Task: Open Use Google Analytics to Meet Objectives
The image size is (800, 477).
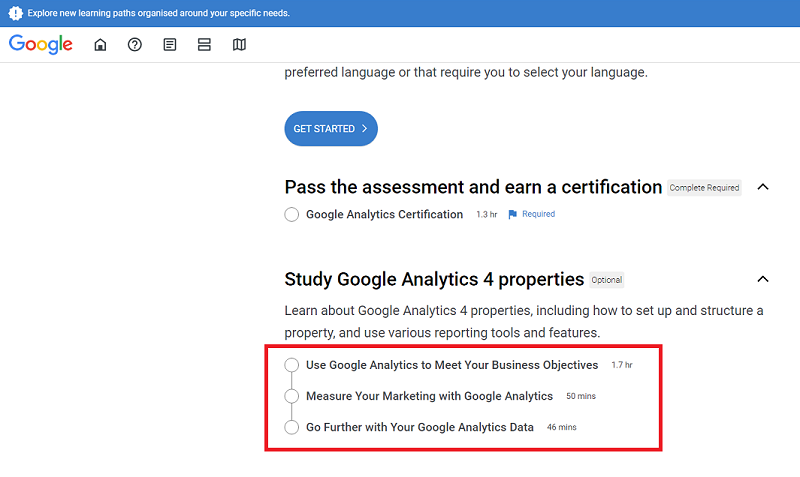Action: [x=452, y=365]
